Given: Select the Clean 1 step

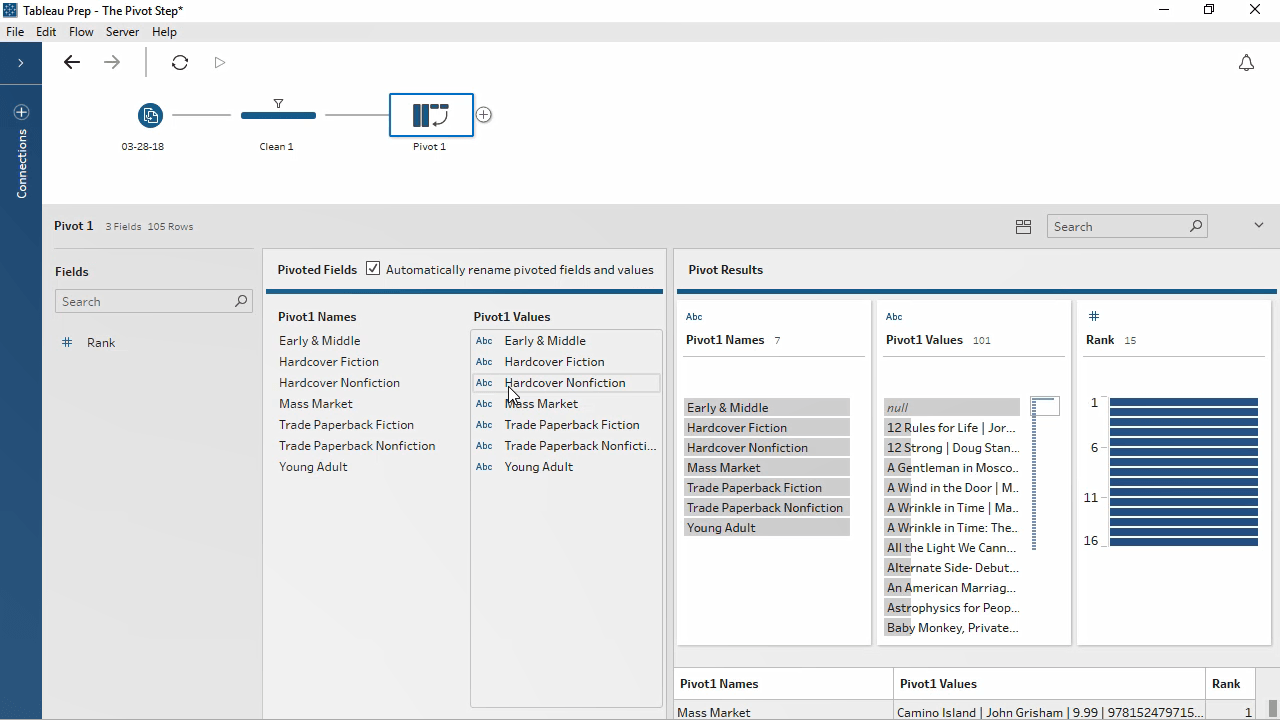Looking at the screenshot, I should pyautogui.click(x=278, y=115).
